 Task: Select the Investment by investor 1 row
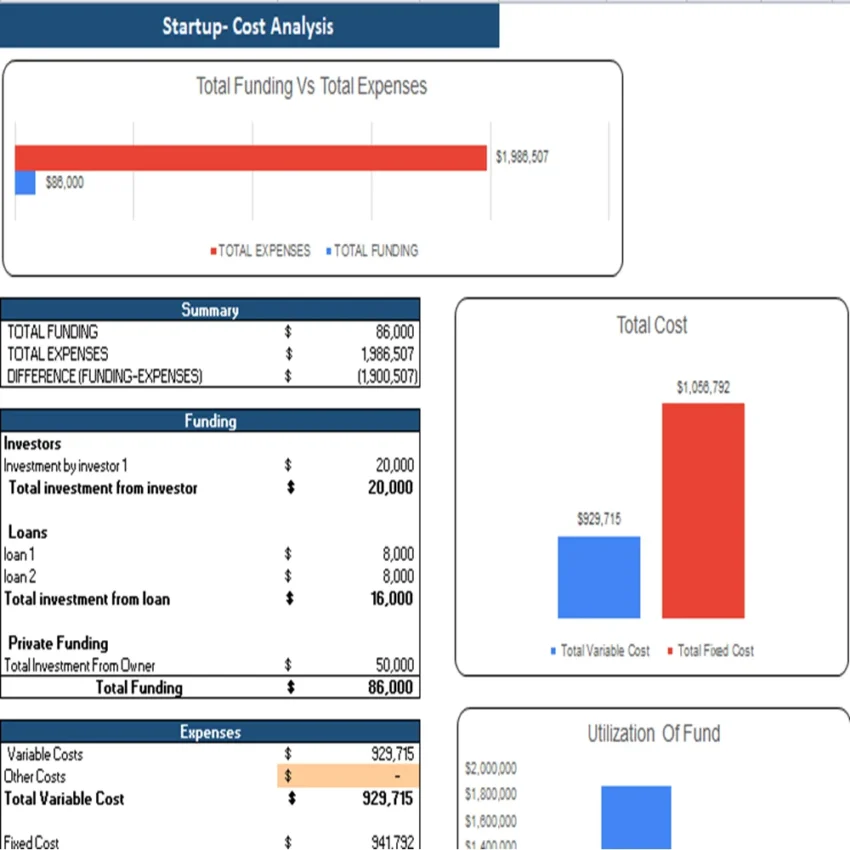(x=66, y=465)
